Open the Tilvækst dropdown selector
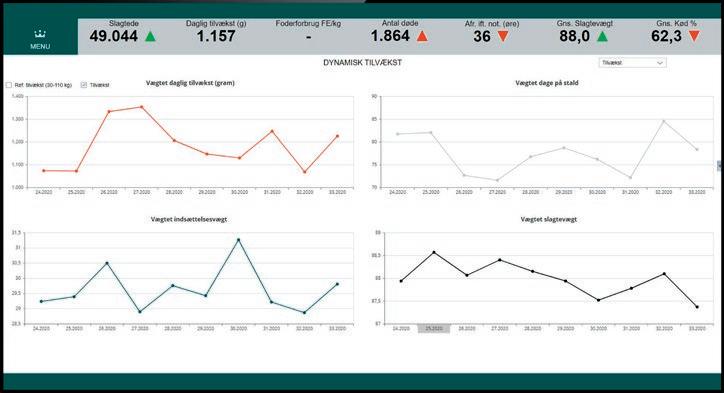724x393 pixels. tap(632, 63)
